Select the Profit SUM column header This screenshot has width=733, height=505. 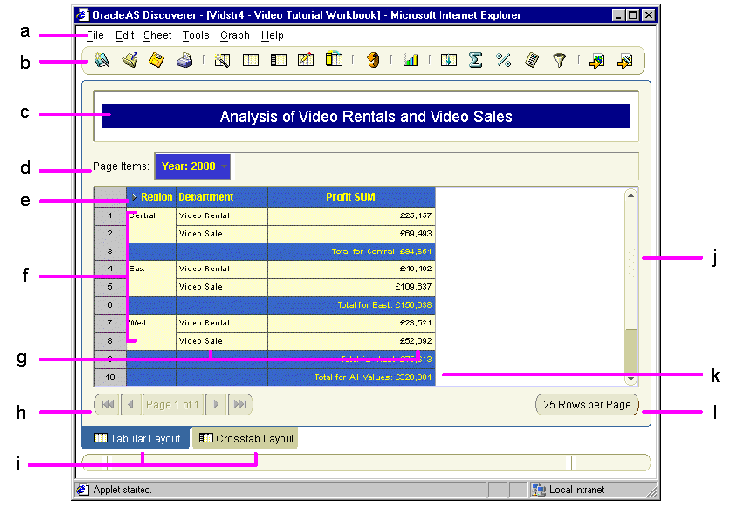(352, 197)
